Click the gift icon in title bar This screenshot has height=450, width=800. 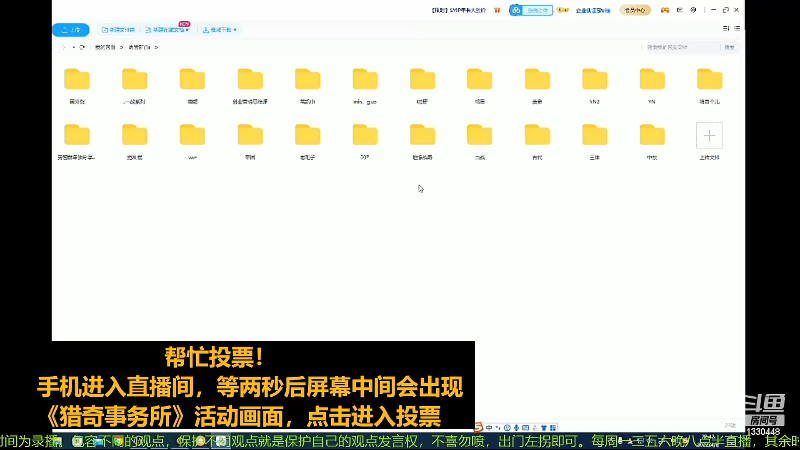[x=497, y=10]
